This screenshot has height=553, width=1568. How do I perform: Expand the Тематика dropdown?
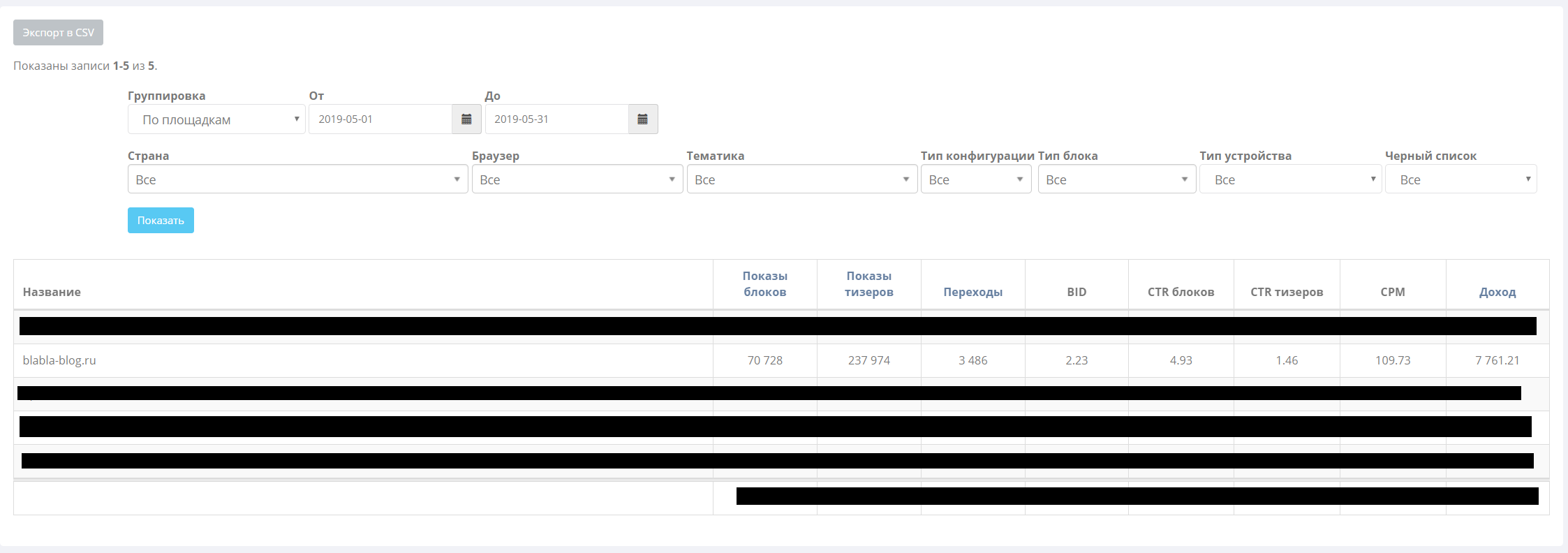pyautogui.click(x=802, y=179)
